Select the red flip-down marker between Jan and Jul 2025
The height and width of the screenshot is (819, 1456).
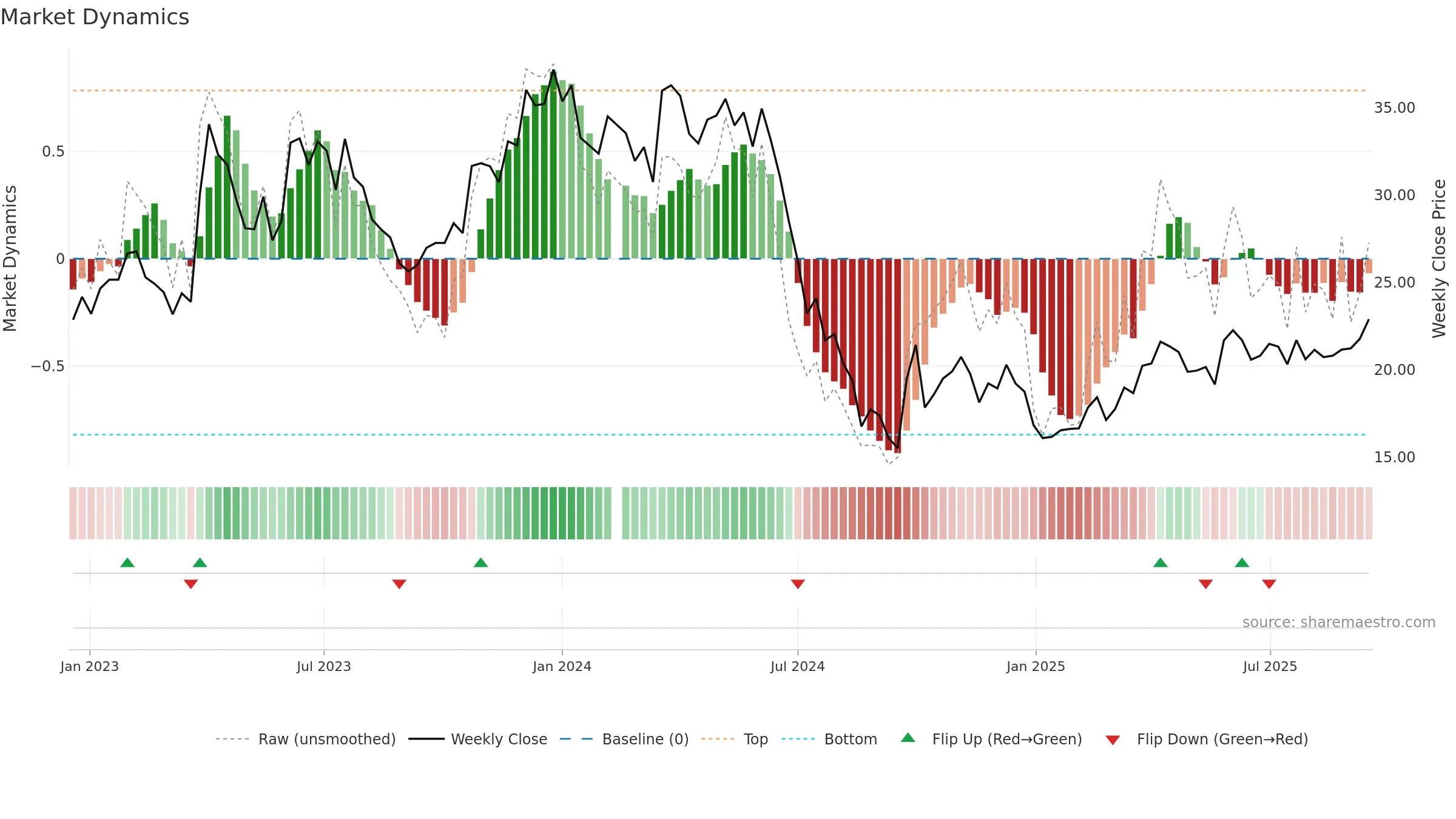pyautogui.click(x=1206, y=584)
